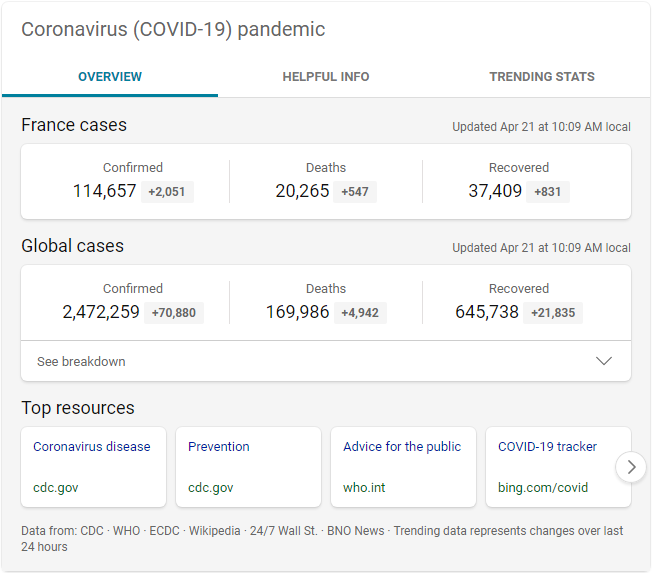This screenshot has width=652, height=573.
Task: Click global recovered total 645,738
Action: click(487, 312)
